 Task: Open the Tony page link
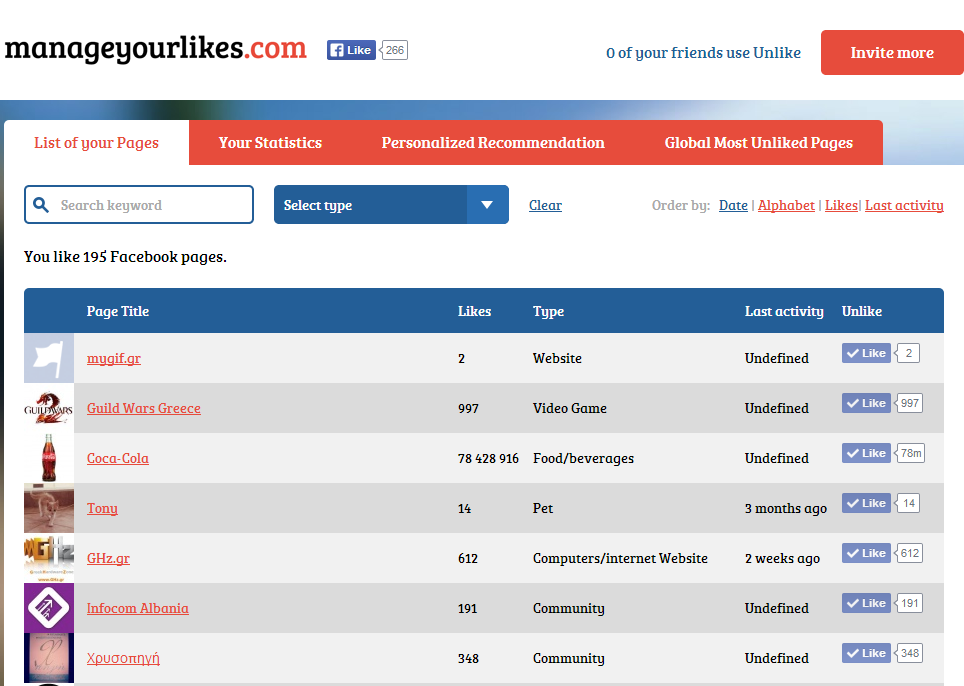[x=102, y=508]
